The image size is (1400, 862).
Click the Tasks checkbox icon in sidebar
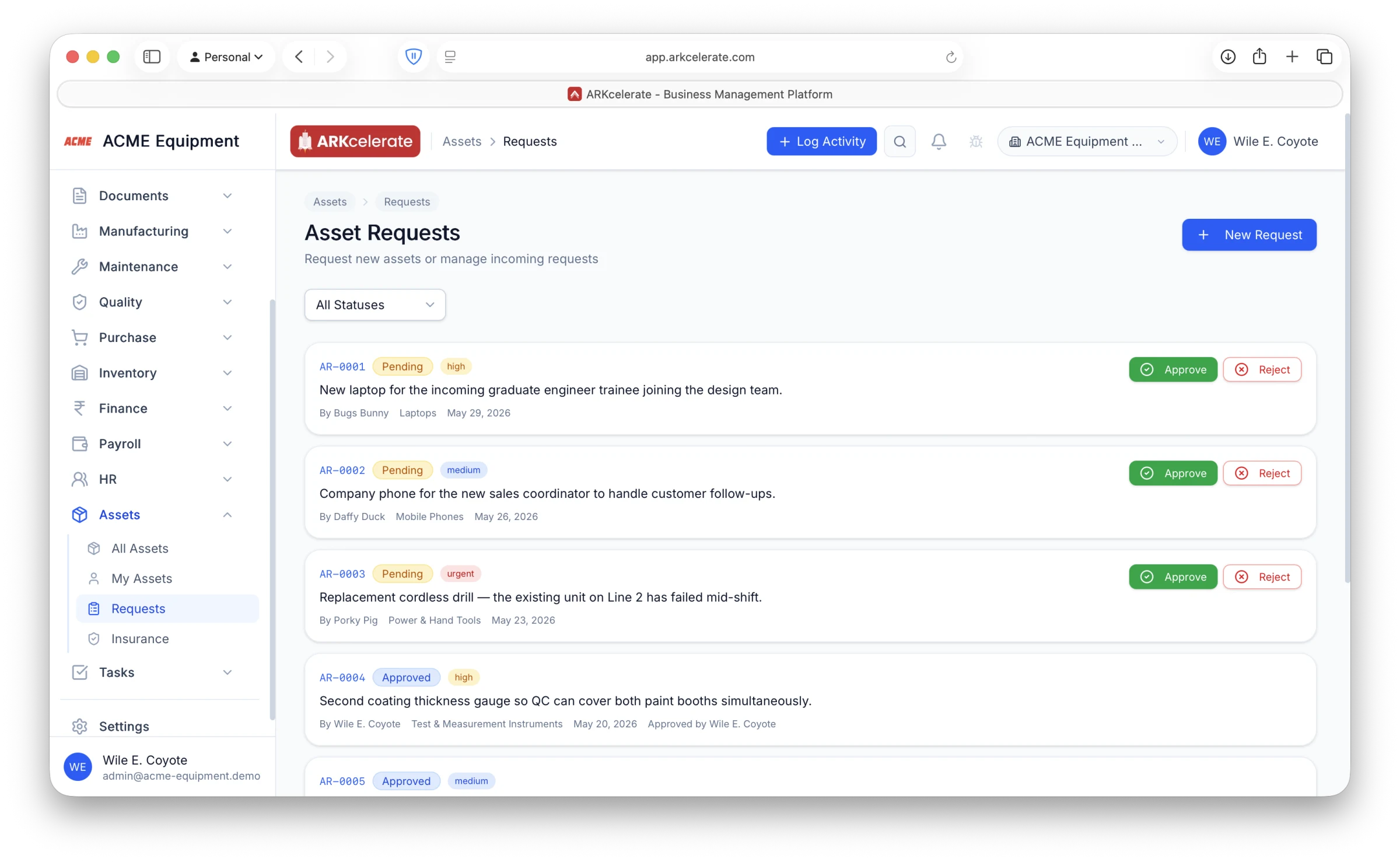coord(80,672)
